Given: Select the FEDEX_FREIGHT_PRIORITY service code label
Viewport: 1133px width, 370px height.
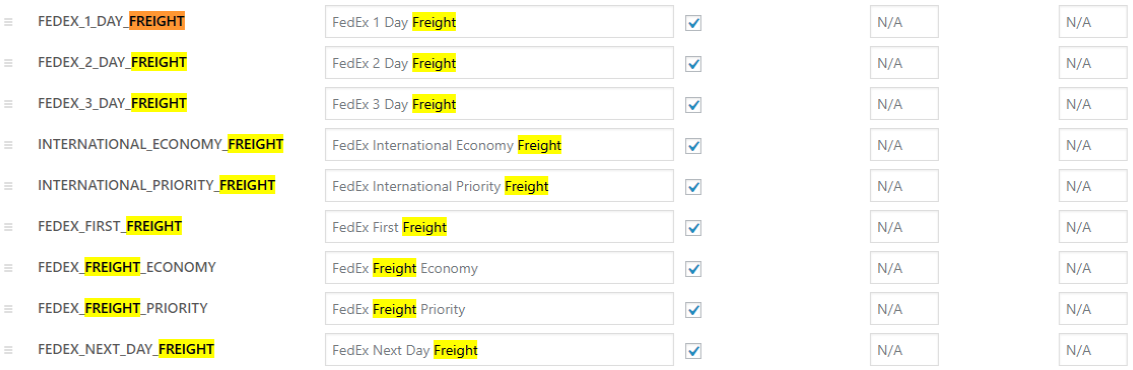Looking at the screenshot, I should (x=123, y=309).
